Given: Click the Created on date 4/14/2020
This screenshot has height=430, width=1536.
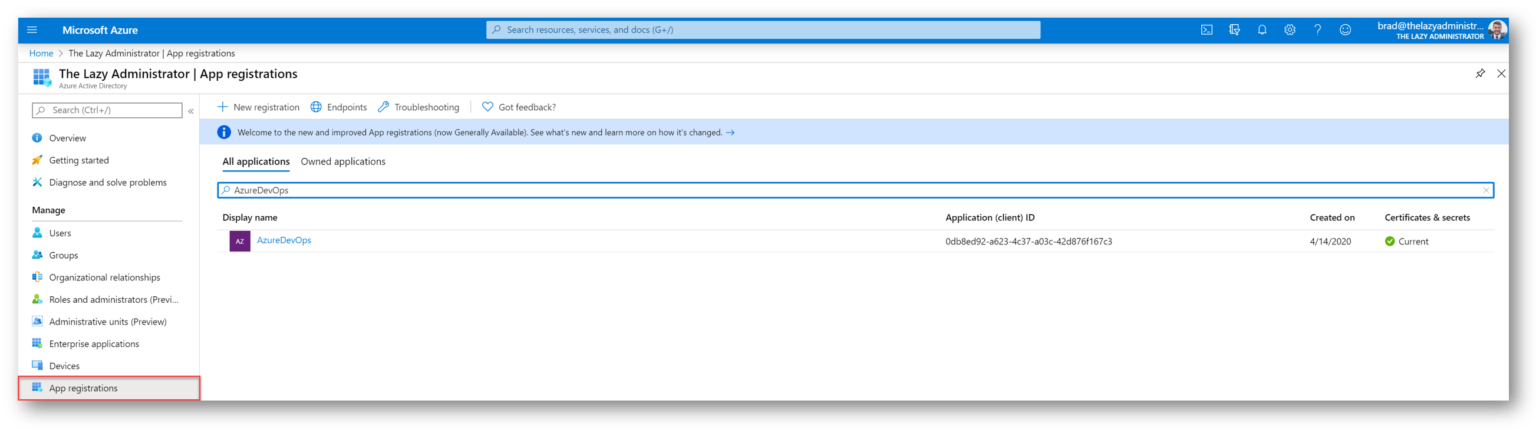Looking at the screenshot, I should point(1330,241).
